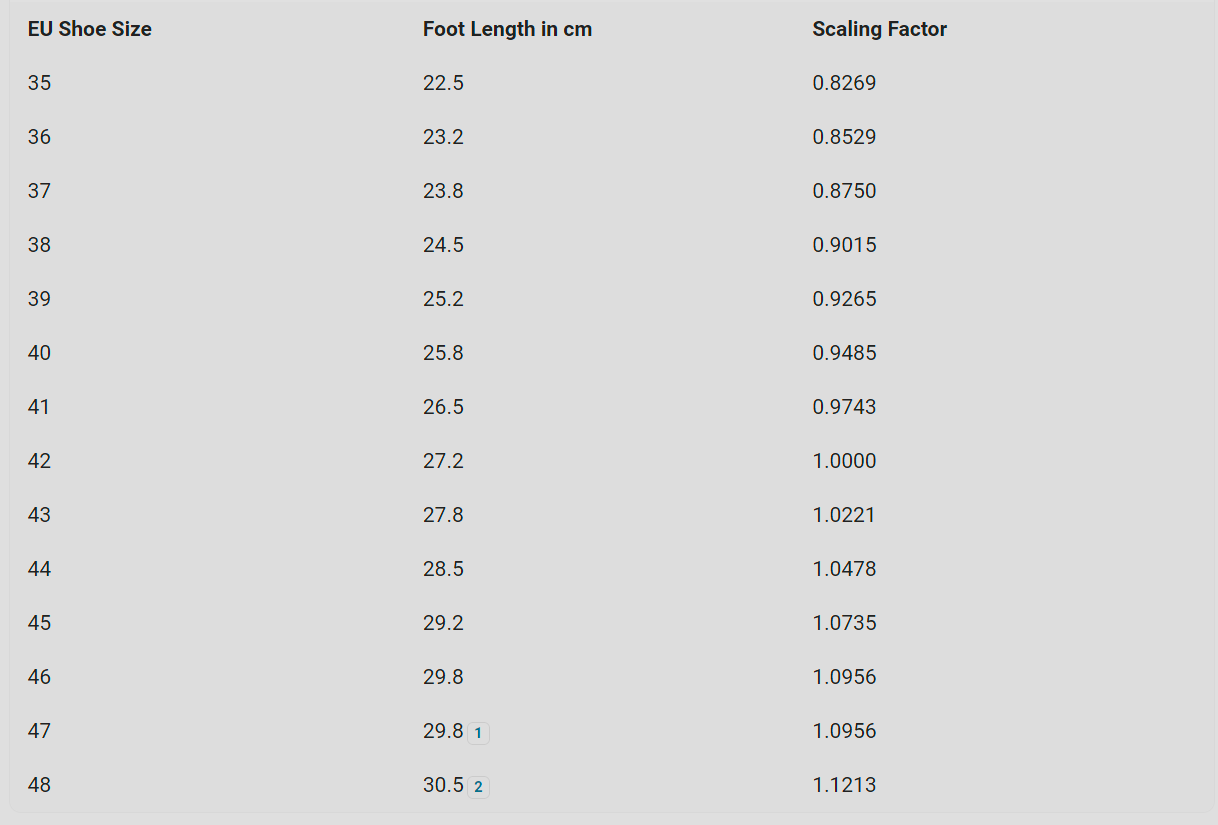The image size is (1218, 825).
Task: Select the EU shoe size 38 cell
Action: click(40, 245)
